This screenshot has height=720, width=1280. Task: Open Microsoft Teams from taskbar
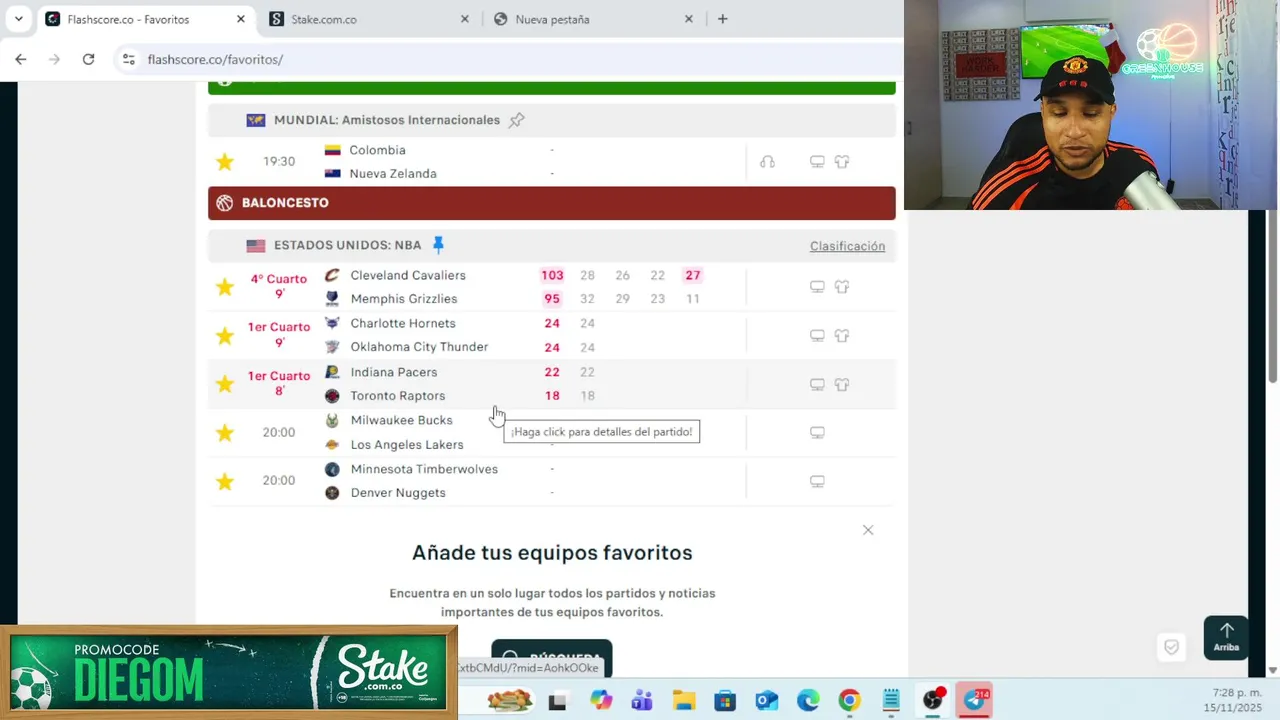(642, 700)
